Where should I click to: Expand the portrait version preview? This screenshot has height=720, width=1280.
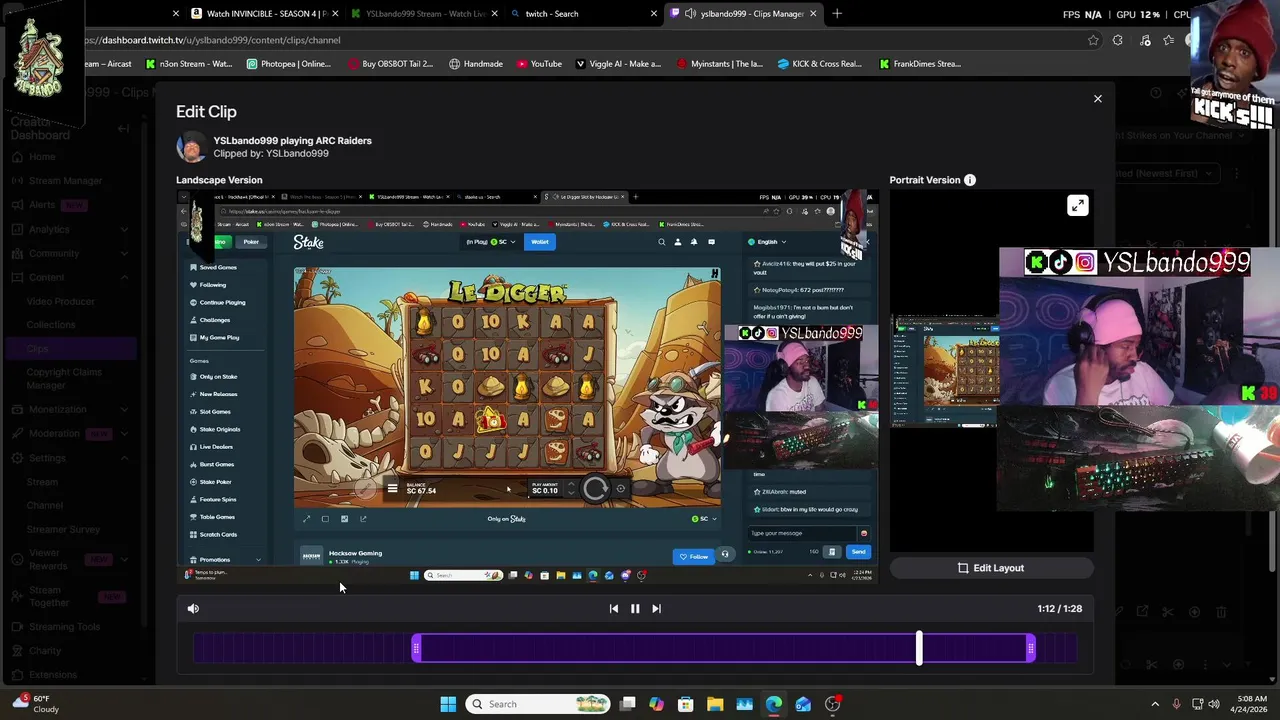tap(1077, 205)
